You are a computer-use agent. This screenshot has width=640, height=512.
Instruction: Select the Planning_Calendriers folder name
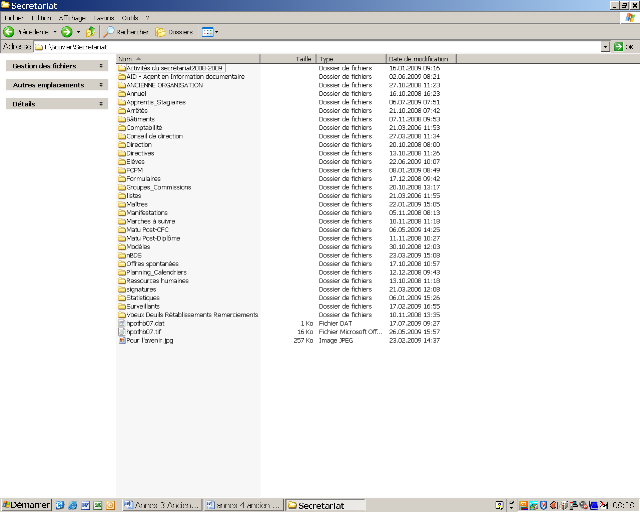157,272
